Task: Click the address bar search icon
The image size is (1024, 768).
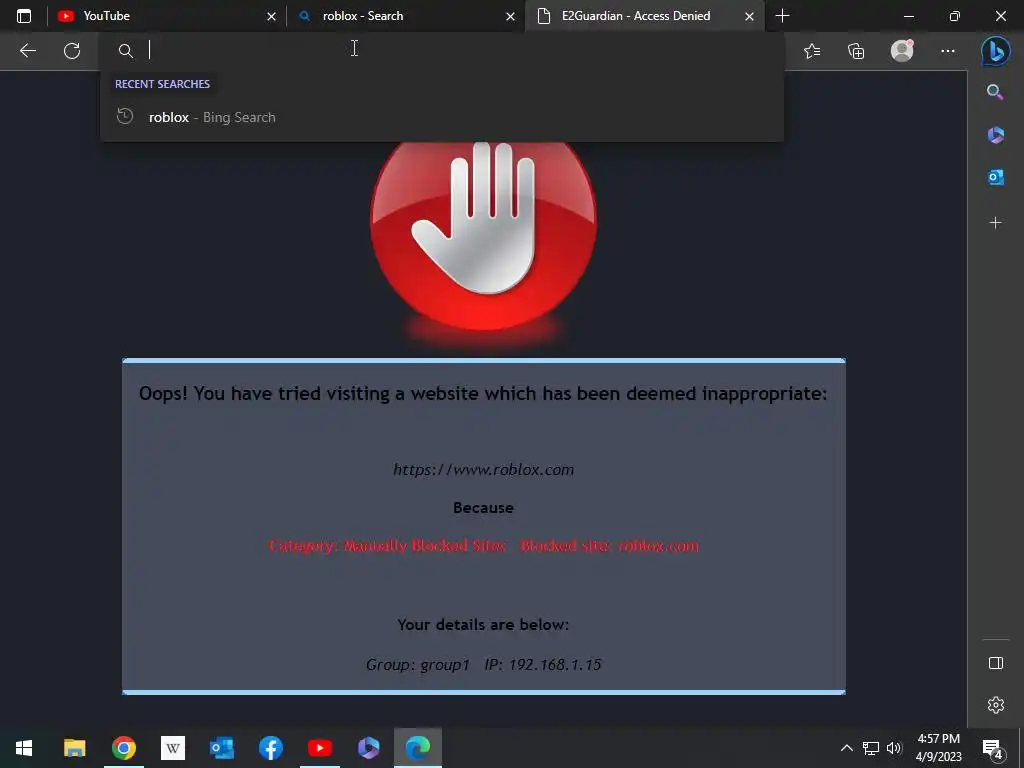Action: tap(125, 50)
